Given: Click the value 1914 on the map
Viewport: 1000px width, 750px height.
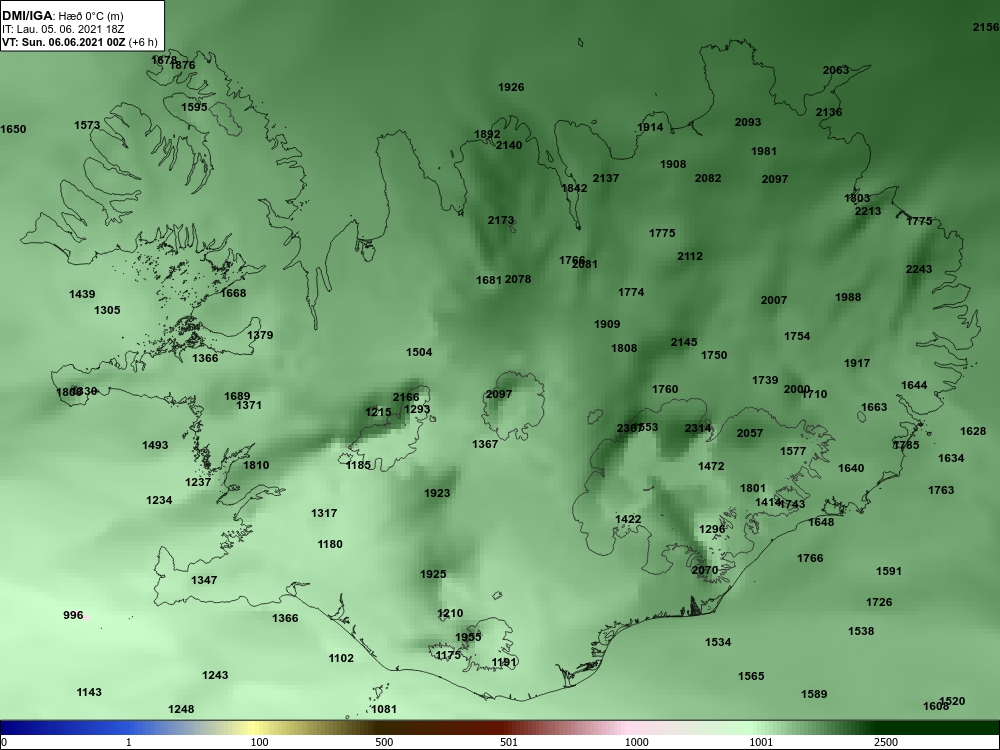Looking at the screenshot, I should click(650, 127).
